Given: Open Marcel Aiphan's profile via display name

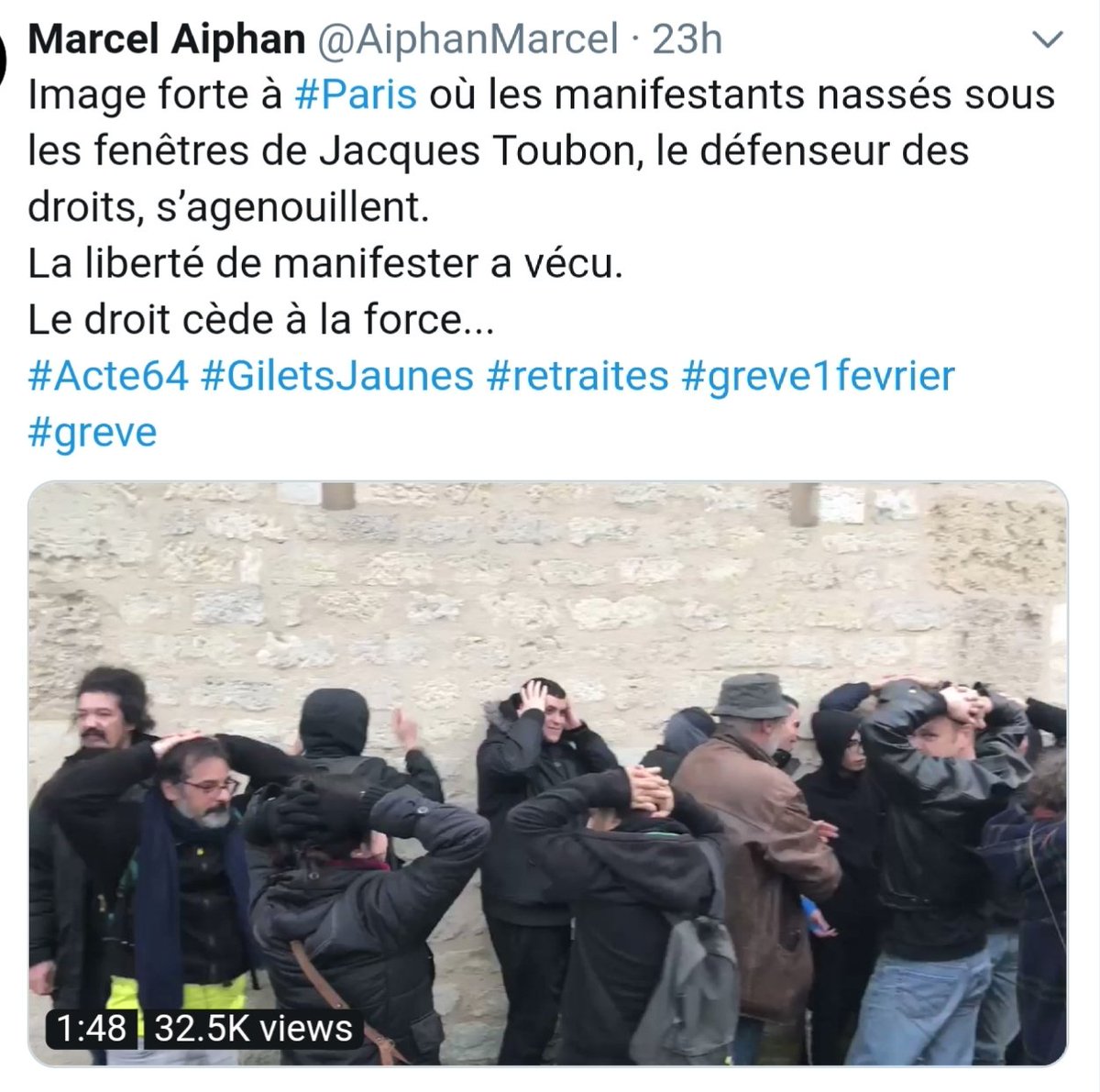Looking at the screenshot, I should click(167, 39).
